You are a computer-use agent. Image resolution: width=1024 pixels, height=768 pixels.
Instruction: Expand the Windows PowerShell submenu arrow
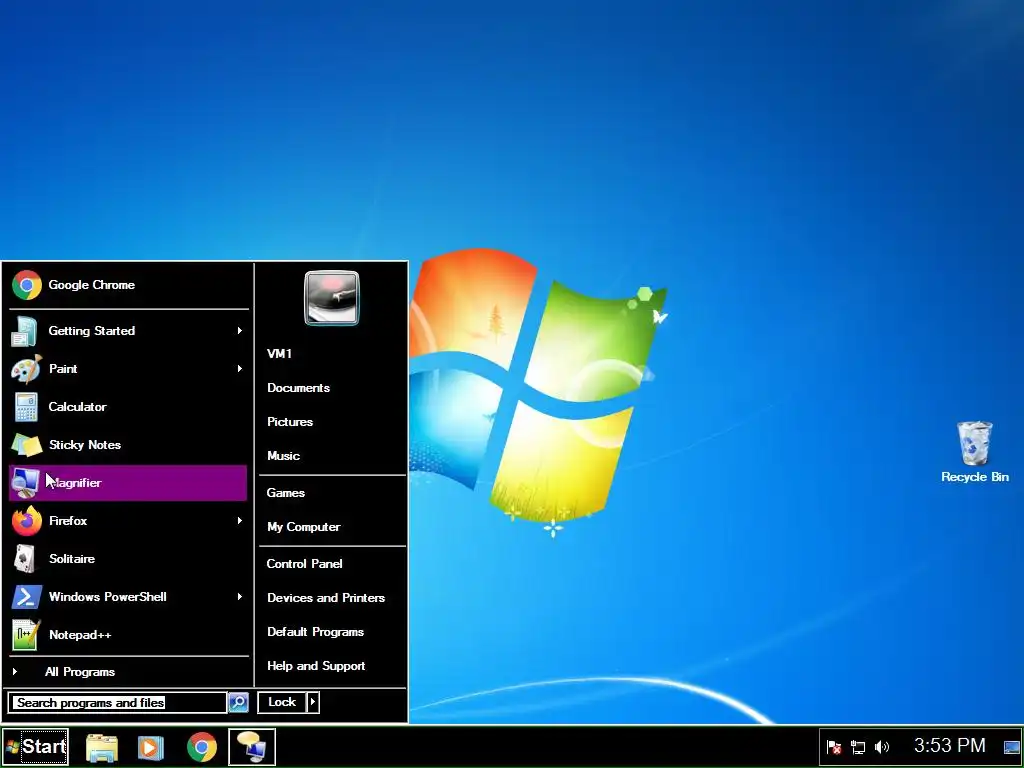point(240,597)
